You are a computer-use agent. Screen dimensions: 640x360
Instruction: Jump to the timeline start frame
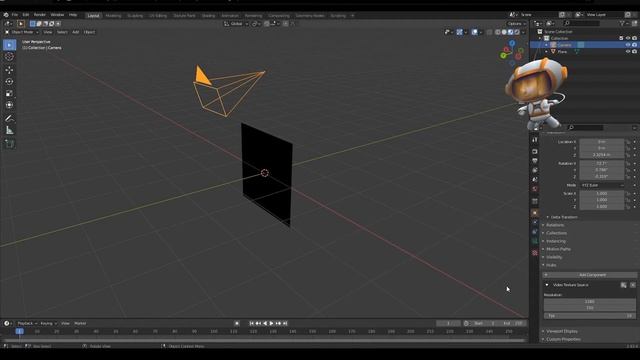(x=251, y=323)
